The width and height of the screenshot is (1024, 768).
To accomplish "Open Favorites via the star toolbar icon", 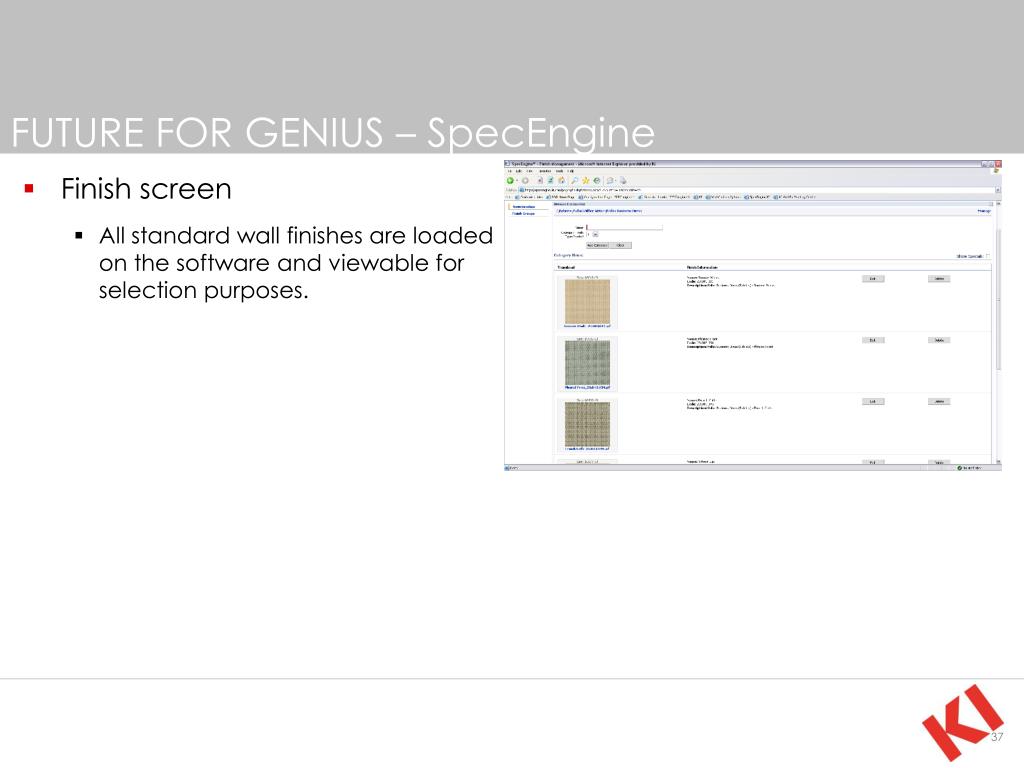I will tap(586, 181).
